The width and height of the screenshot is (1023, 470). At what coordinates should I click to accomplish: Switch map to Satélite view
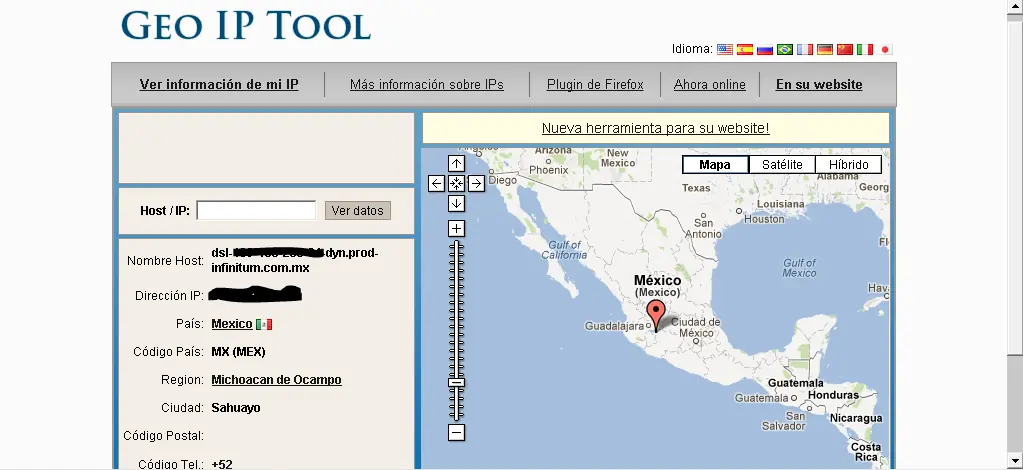(x=782, y=164)
